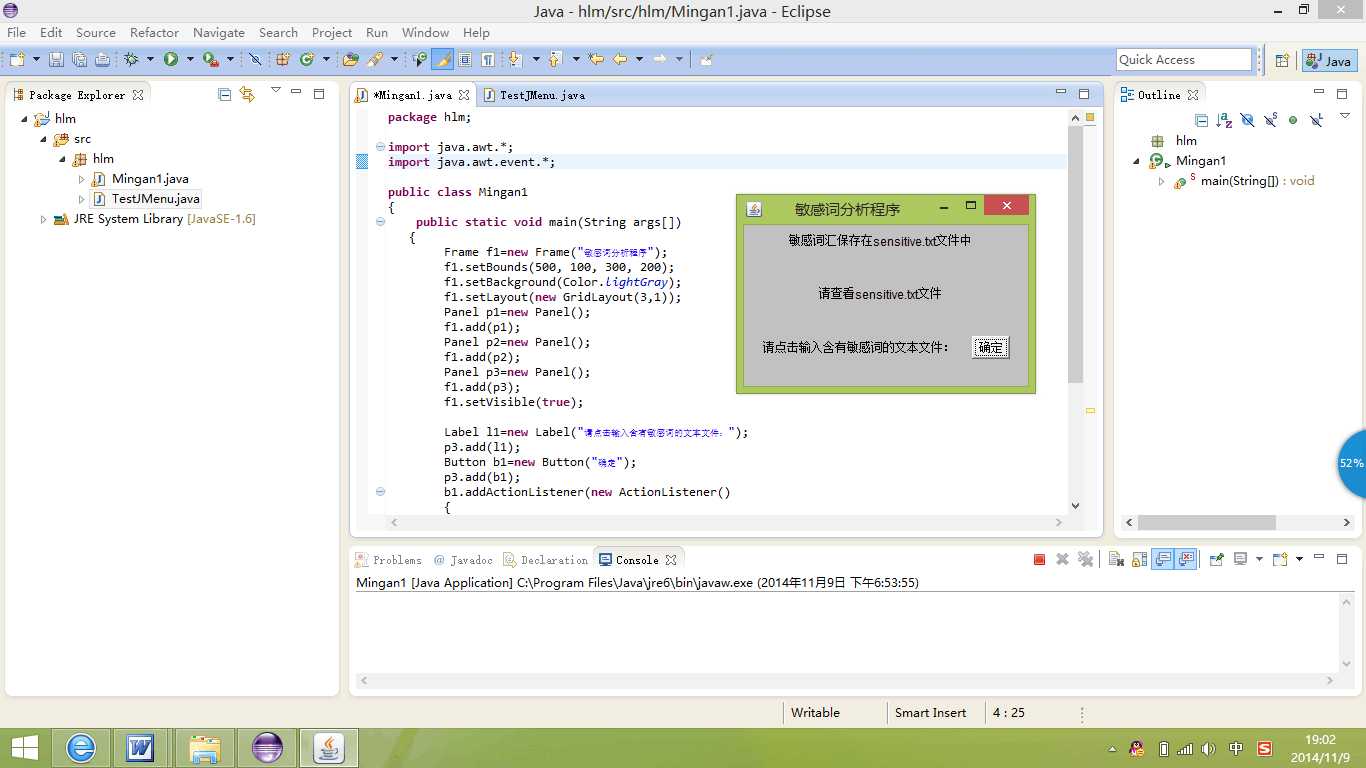The width and height of the screenshot is (1366, 768).
Task: Open the File menu
Action: point(16,32)
